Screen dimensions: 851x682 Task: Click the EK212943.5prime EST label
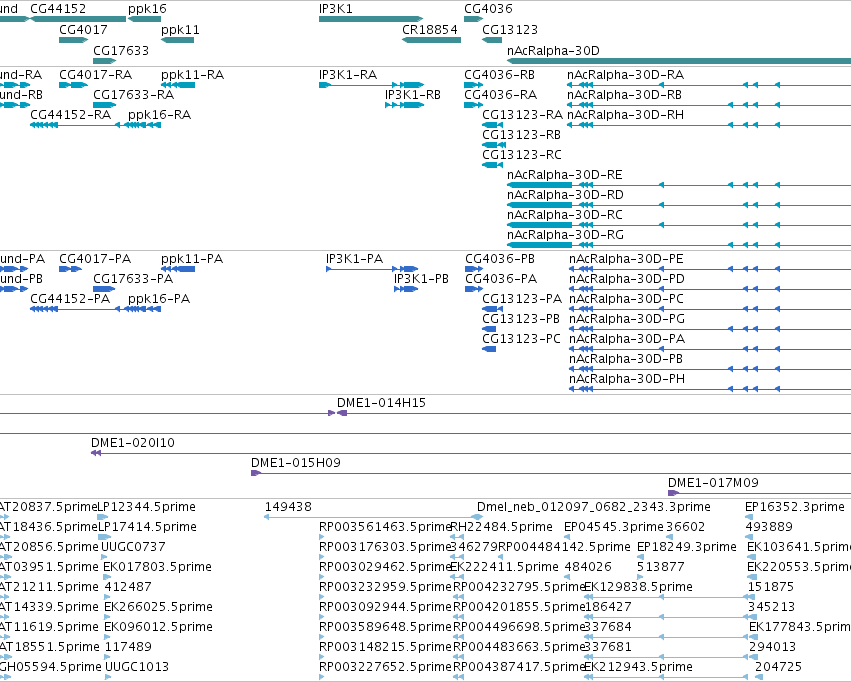pos(638,667)
